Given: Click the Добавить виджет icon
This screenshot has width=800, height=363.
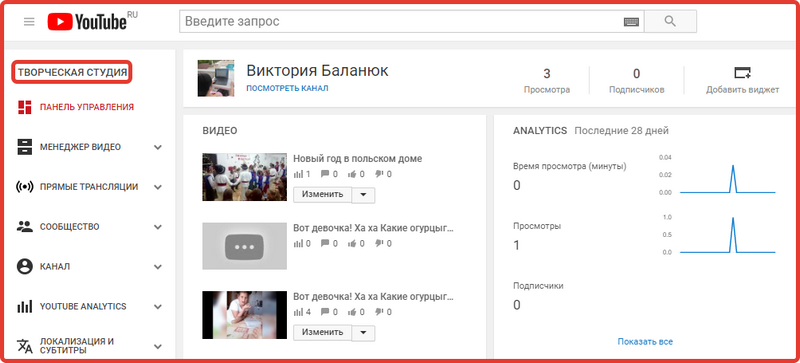Looking at the screenshot, I should pyautogui.click(x=742, y=73).
